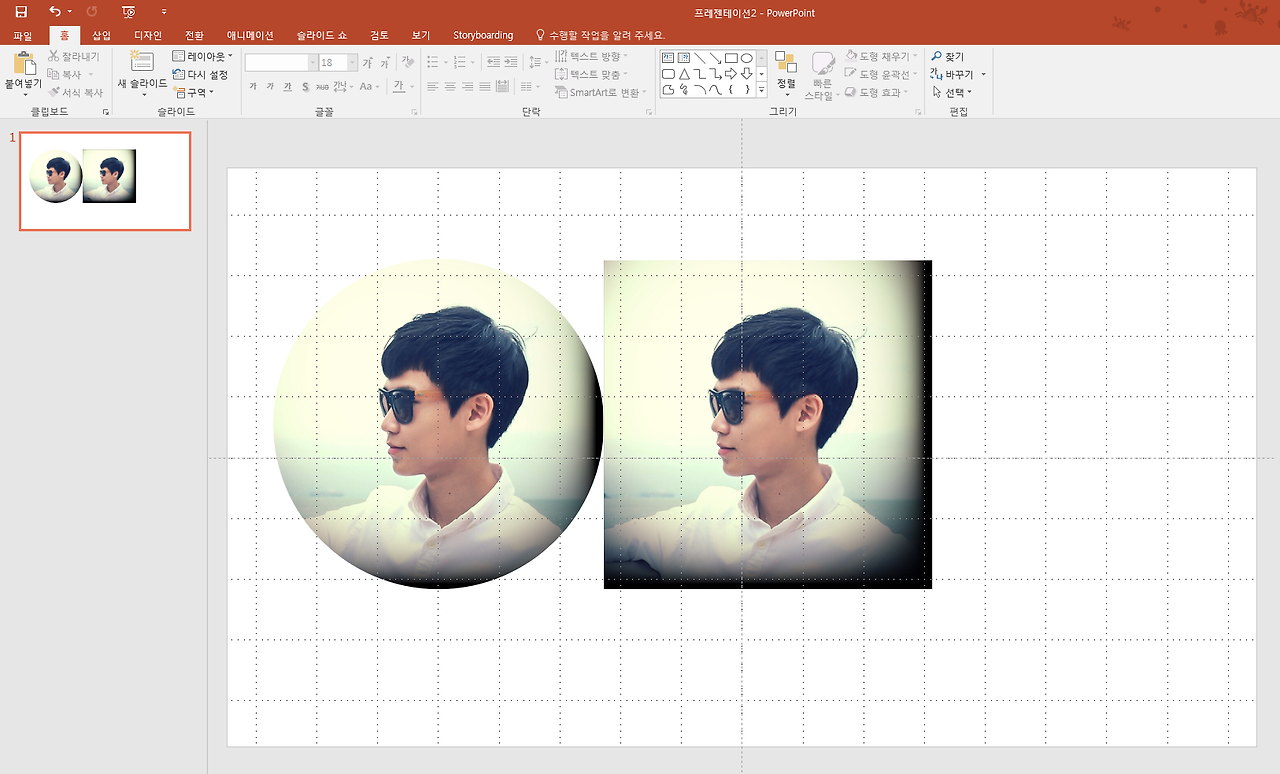
Task: Apply bulleted list formatting
Action: tap(435, 62)
